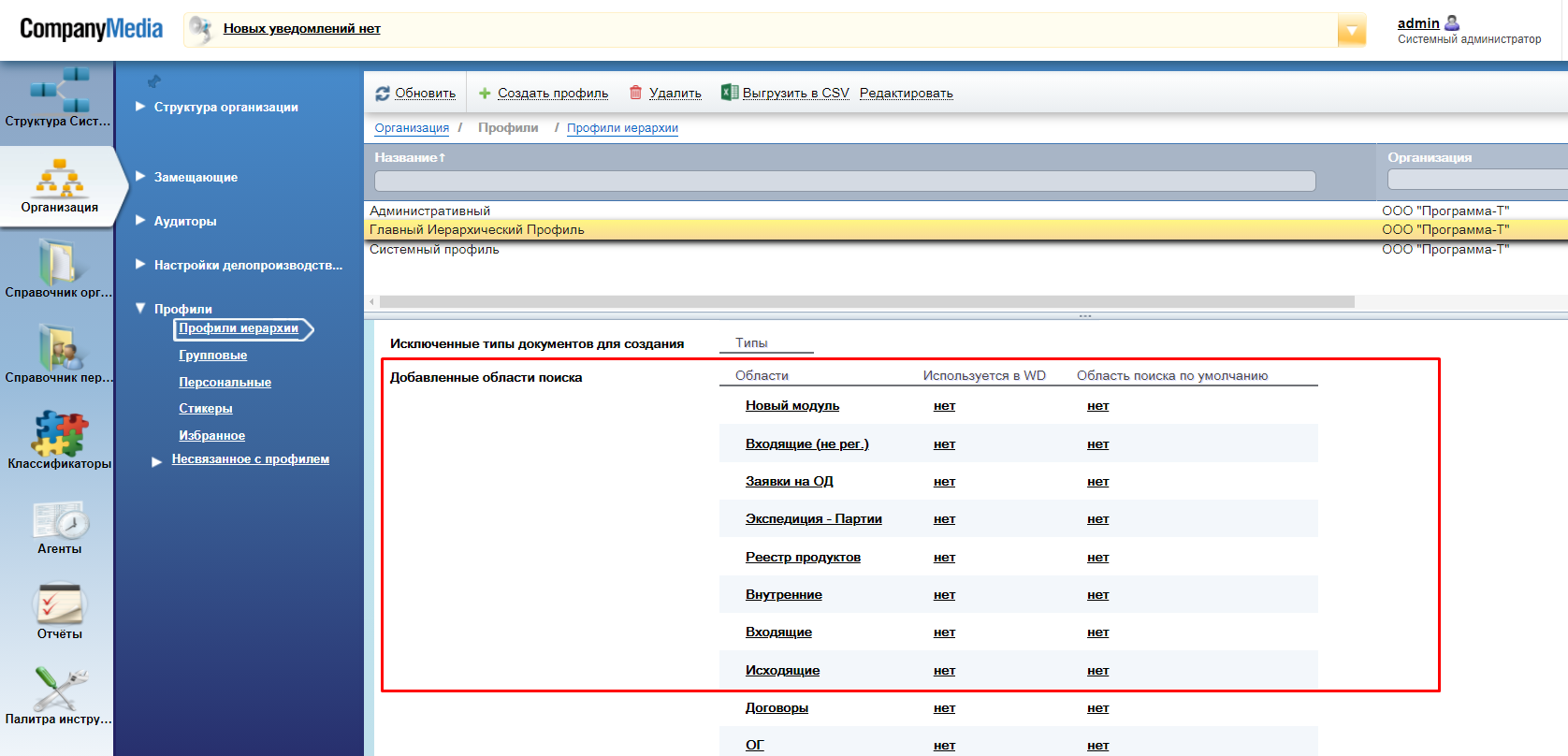
Task: Click the notifications bell icon
Action: [x=200, y=30]
